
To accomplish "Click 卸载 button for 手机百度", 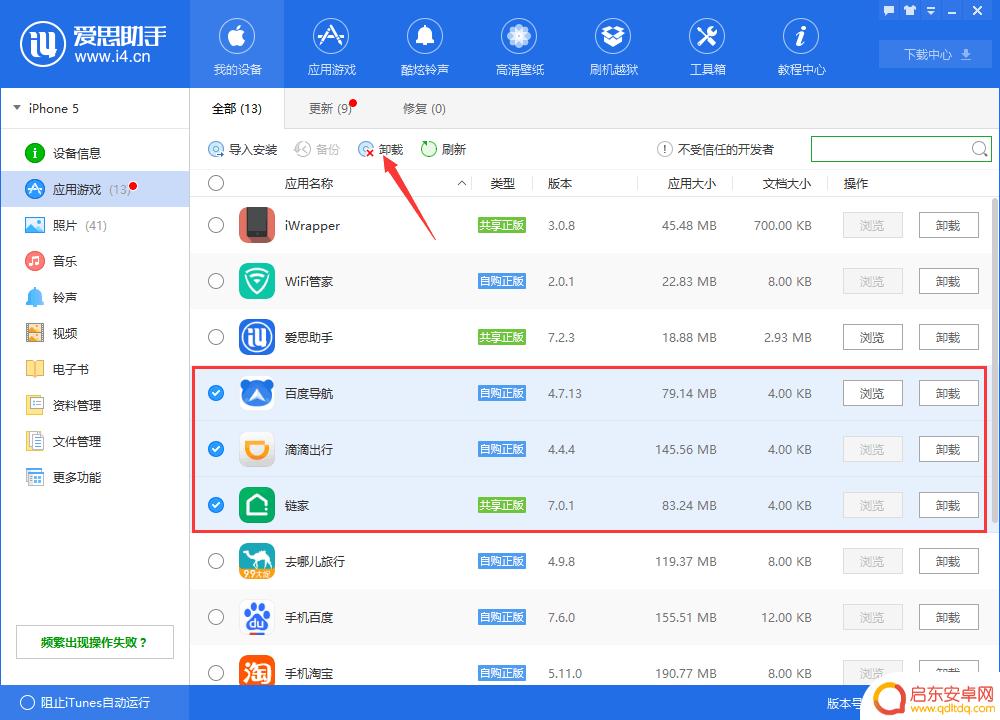I will (x=948, y=617).
